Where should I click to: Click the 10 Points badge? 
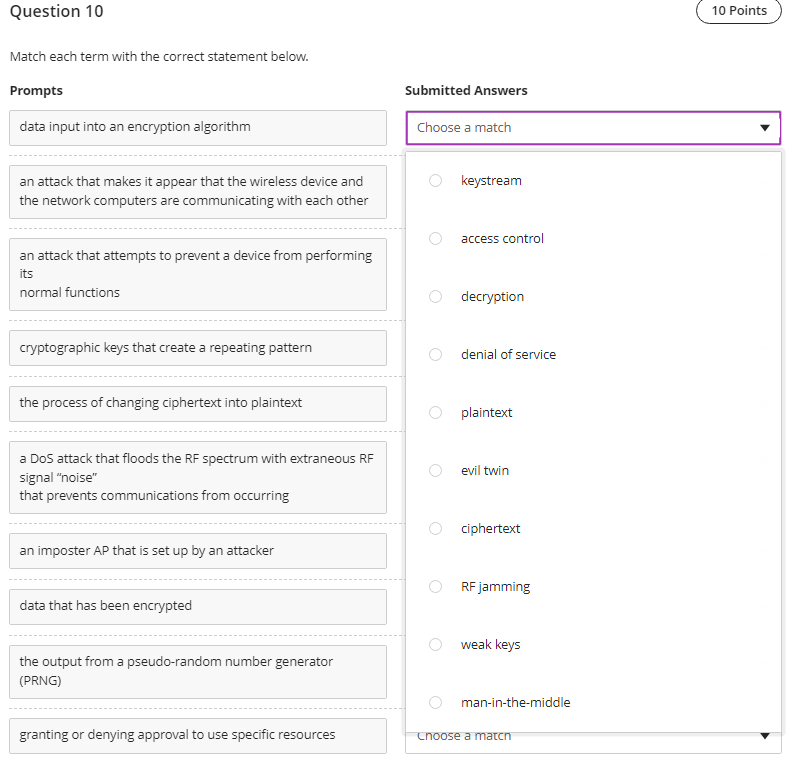click(739, 11)
